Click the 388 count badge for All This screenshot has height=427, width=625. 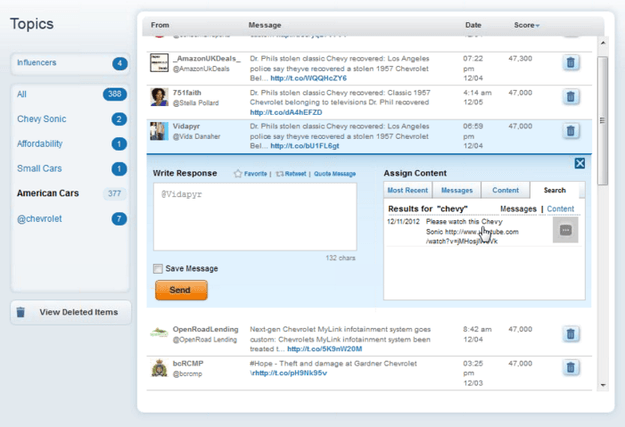click(x=115, y=94)
